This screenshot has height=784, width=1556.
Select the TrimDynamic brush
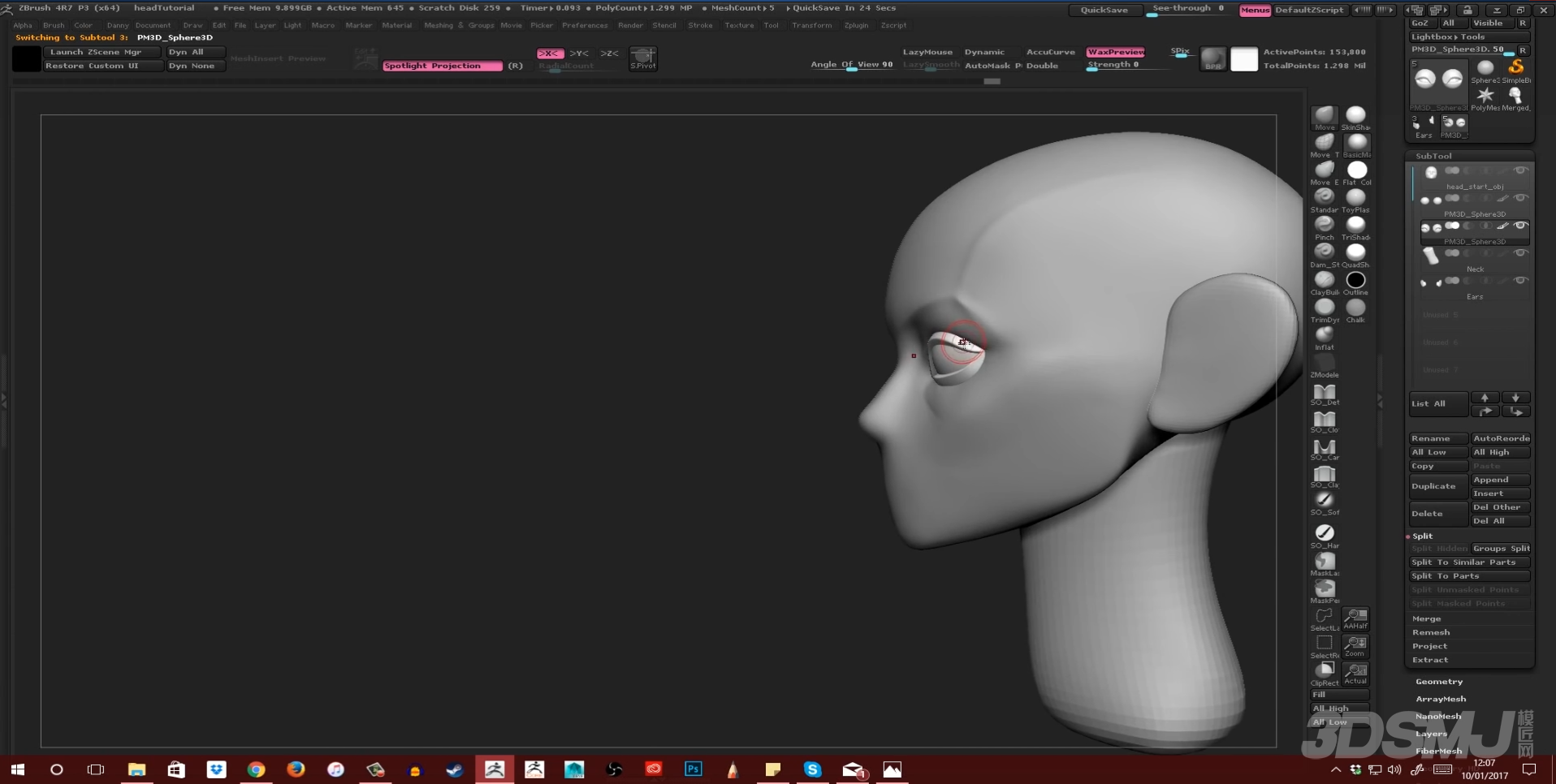[1324, 308]
